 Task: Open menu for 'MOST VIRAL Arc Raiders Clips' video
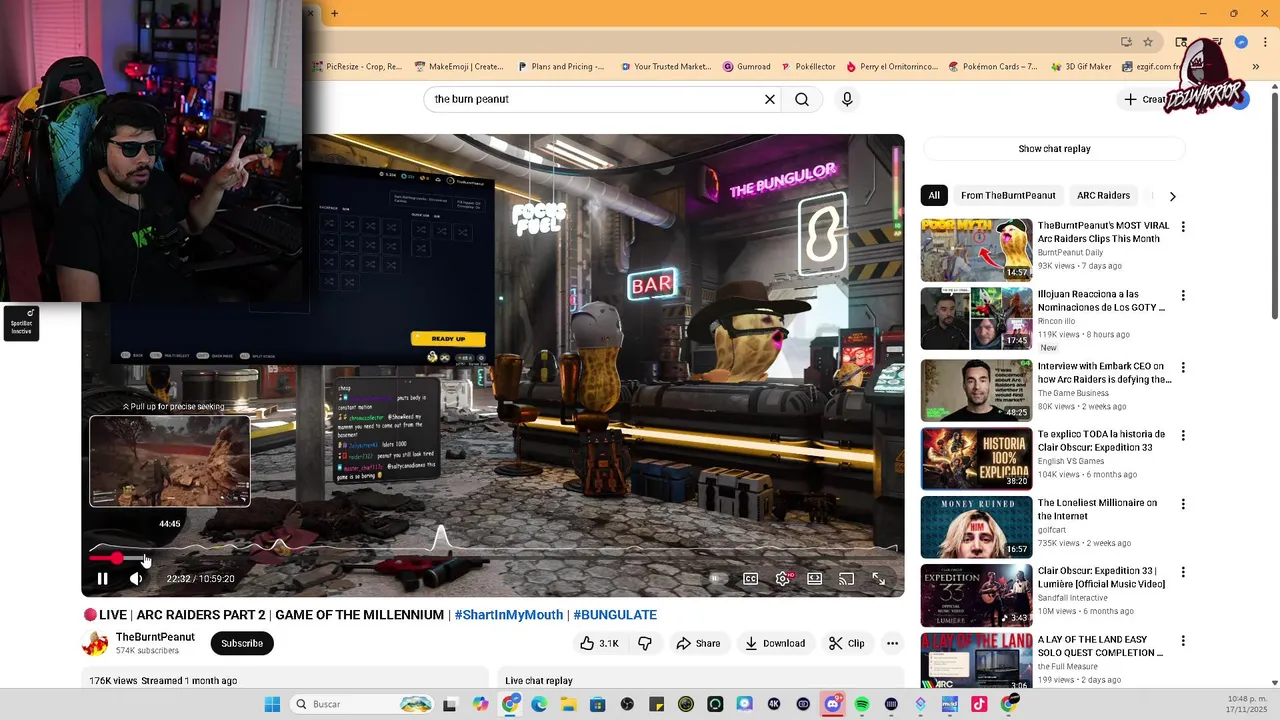click(x=1183, y=227)
